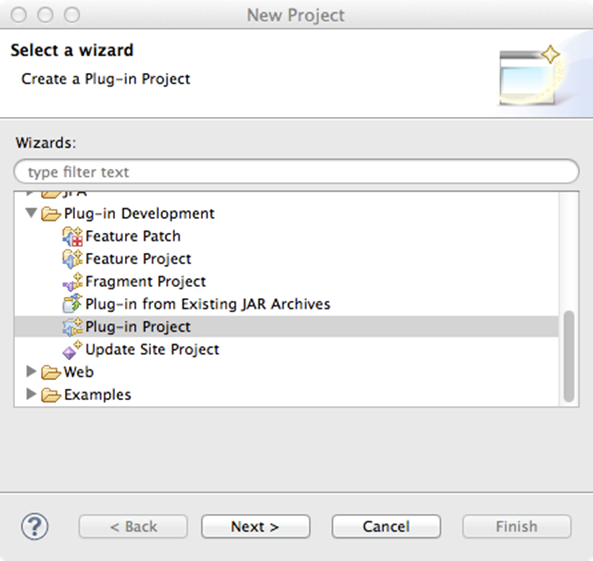Click the wizard list scrollbar thumb
Screen dimensions: 593x561
[568, 356]
